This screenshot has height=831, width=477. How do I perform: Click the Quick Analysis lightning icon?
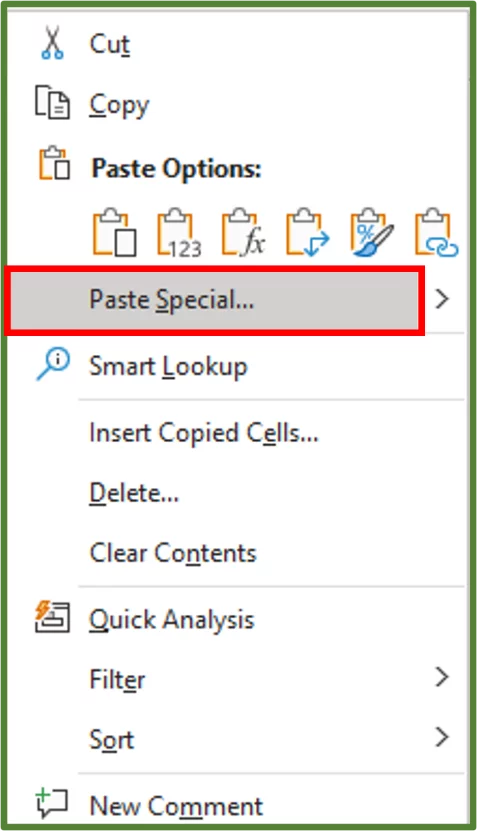[52, 617]
